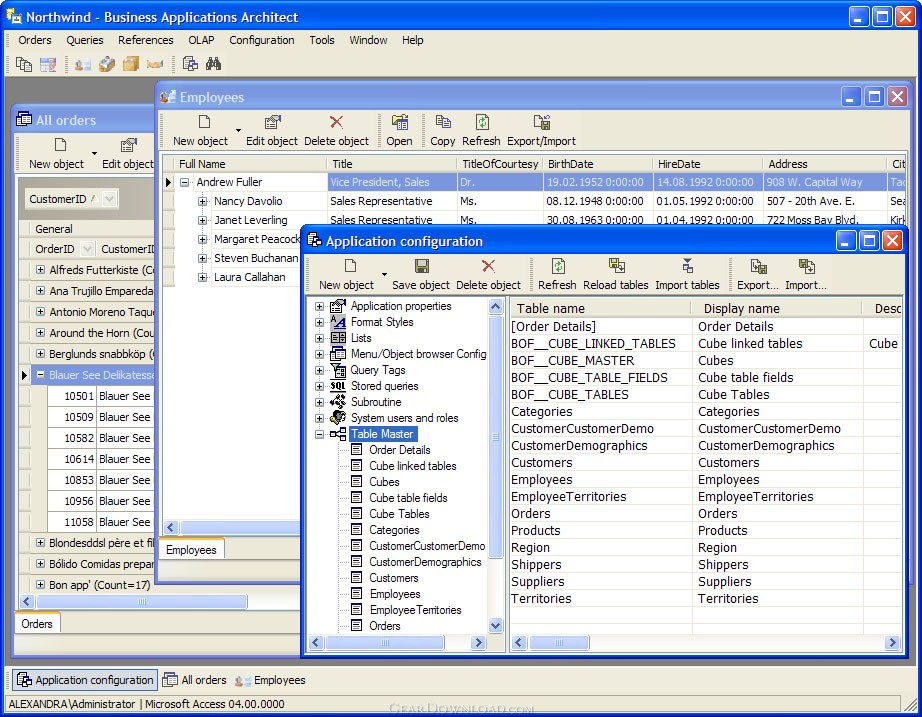The height and width of the screenshot is (717, 922).
Task: Click Export... in Application configuration toolbar
Action: [757, 274]
